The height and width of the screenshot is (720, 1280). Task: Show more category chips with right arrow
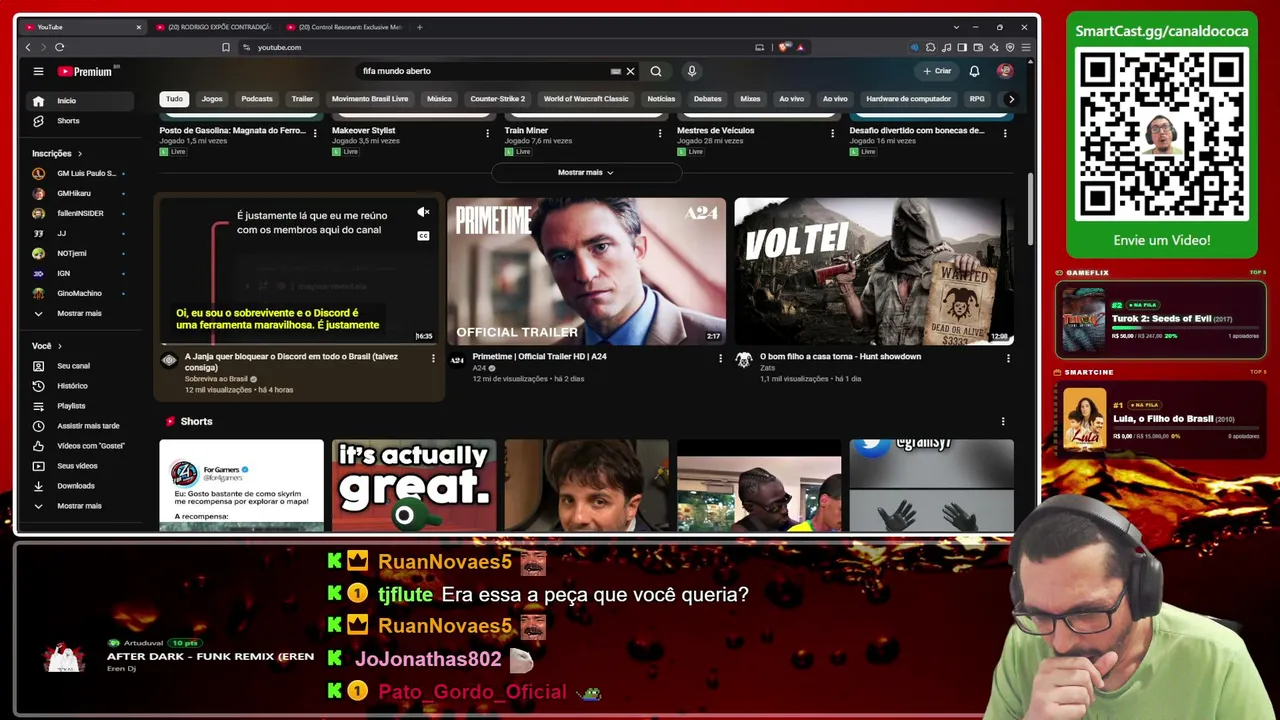(x=1011, y=99)
